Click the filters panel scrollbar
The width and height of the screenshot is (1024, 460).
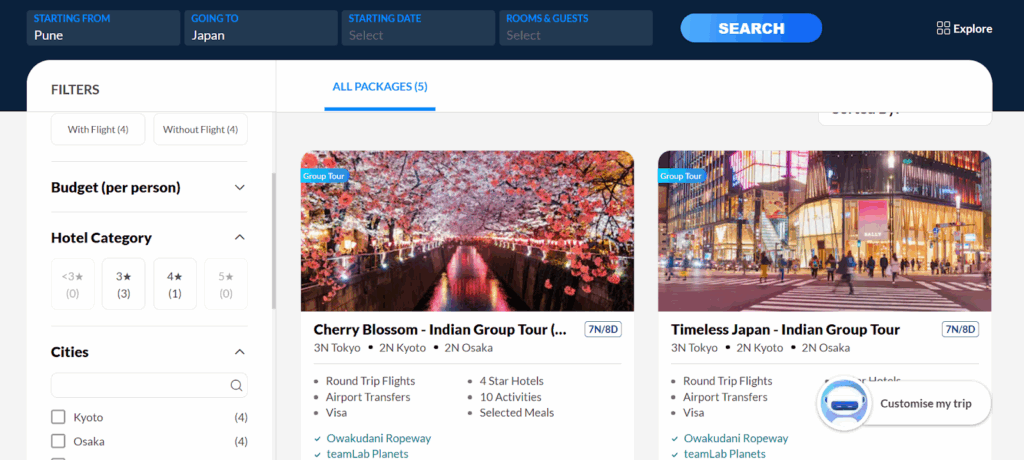[274, 241]
